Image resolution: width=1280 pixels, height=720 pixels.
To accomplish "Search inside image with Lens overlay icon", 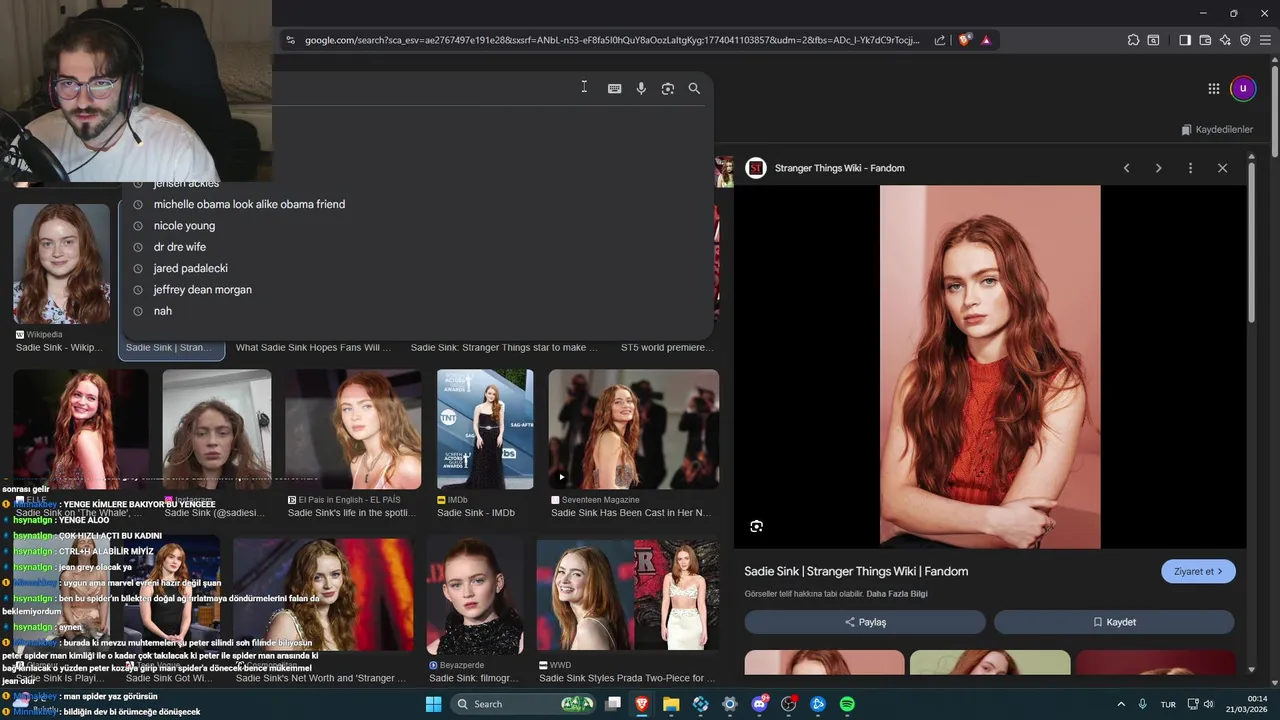I will pos(756,526).
